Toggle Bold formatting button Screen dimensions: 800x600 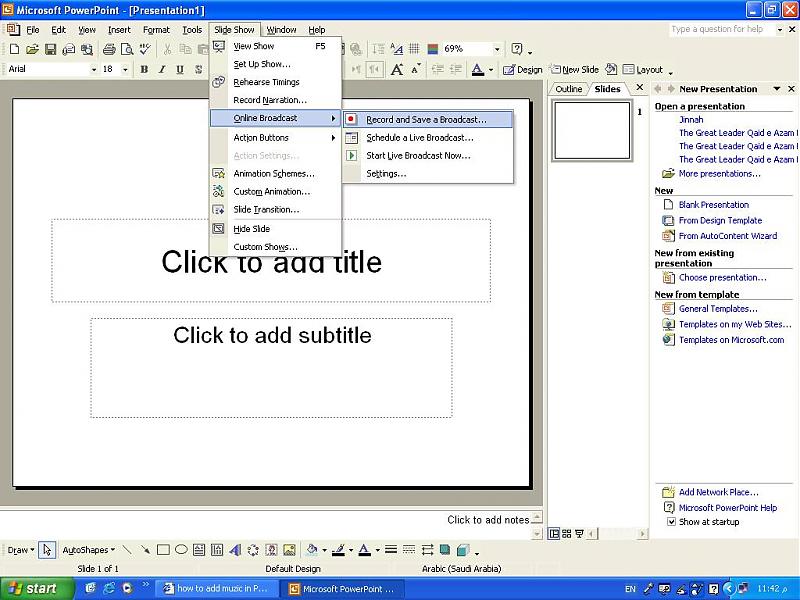pos(144,70)
